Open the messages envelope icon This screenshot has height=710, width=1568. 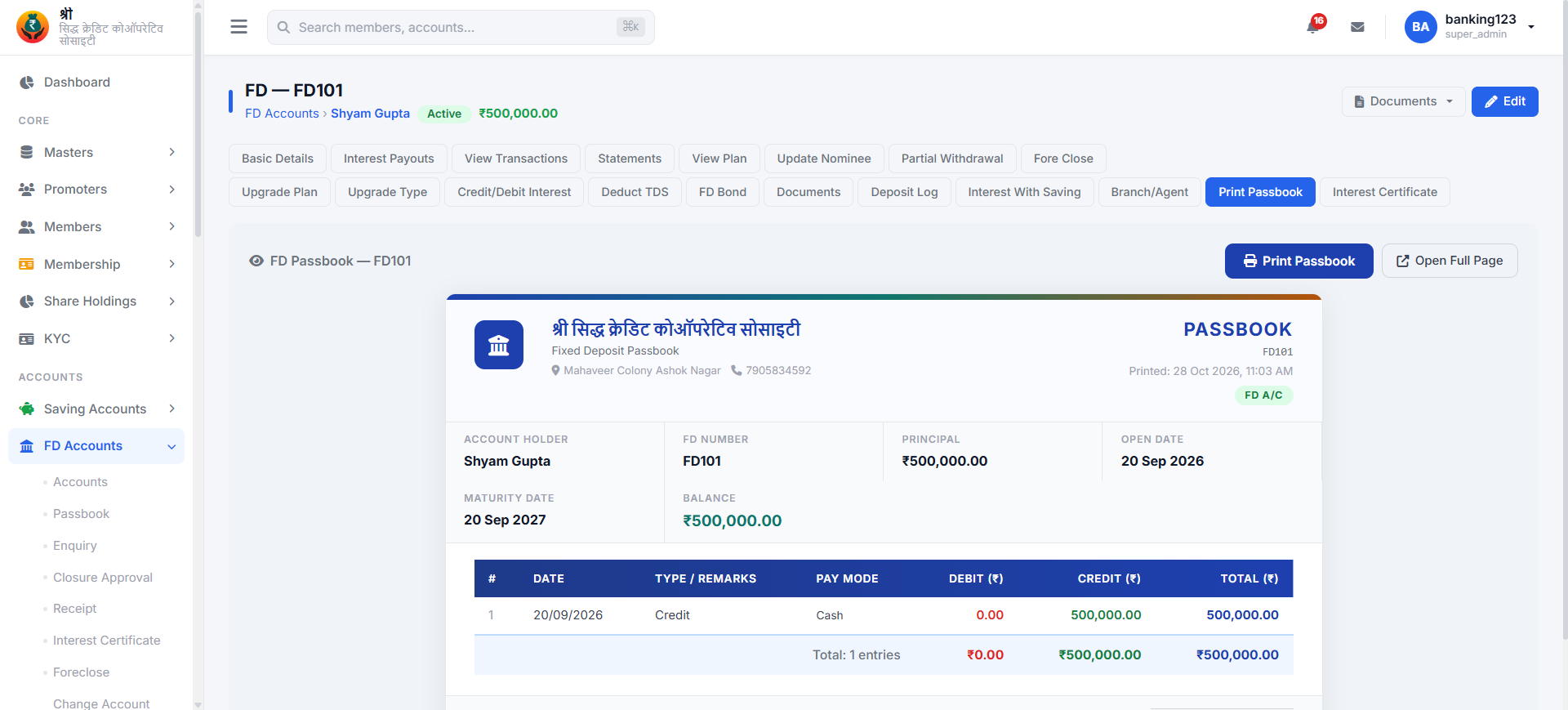[x=1357, y=27]
